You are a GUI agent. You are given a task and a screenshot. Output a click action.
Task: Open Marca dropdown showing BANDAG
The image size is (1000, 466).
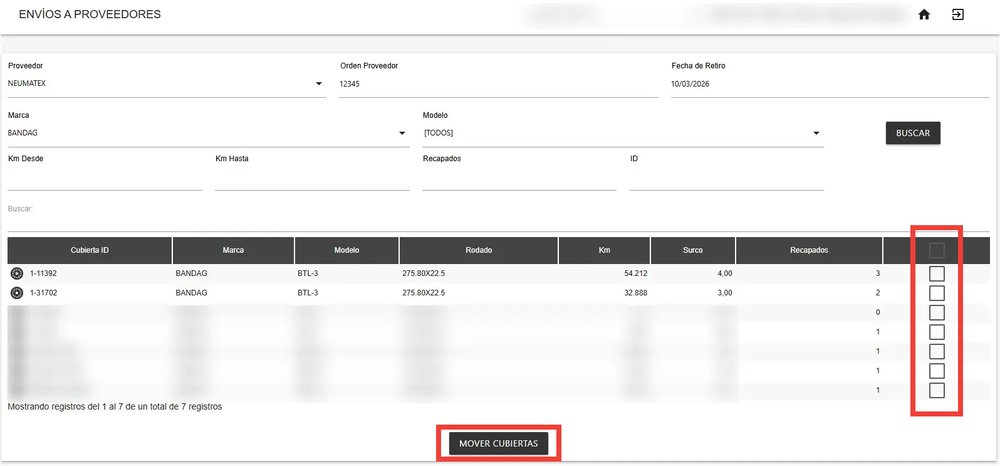(x=208, y=133)
